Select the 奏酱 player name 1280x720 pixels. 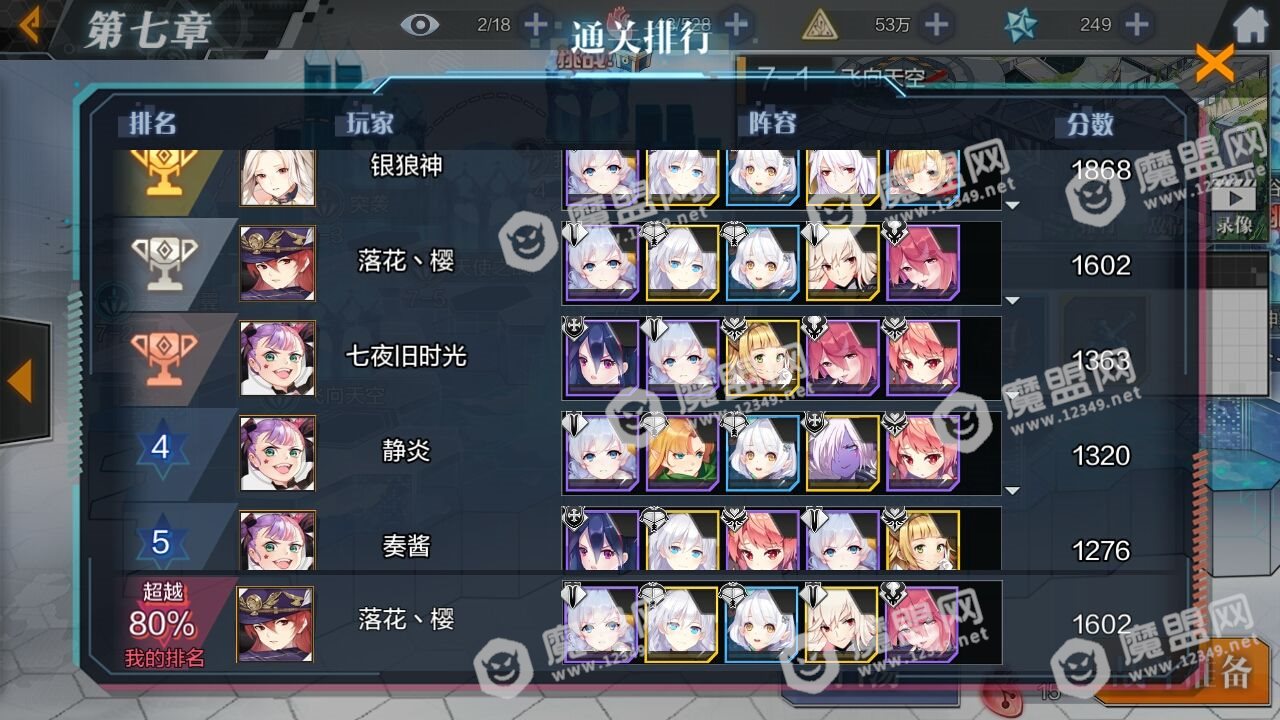(406, 546)
